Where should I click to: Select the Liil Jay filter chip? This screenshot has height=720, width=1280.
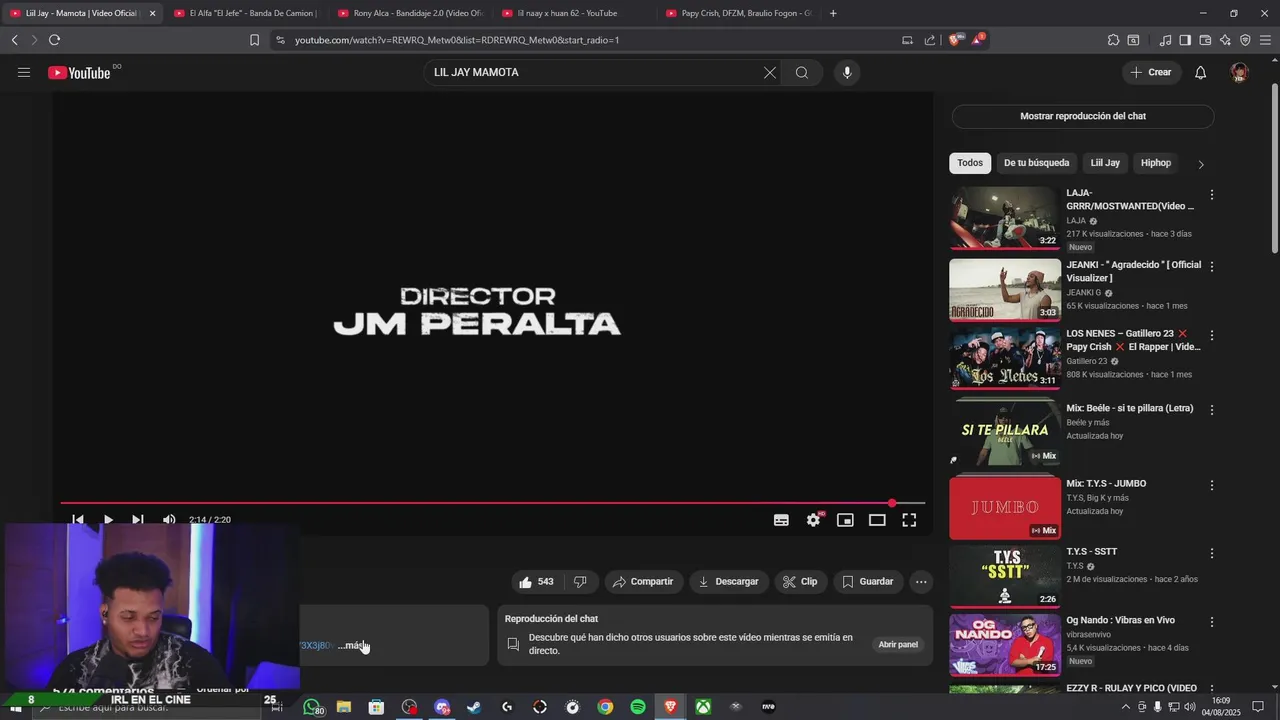[1105, 163]
